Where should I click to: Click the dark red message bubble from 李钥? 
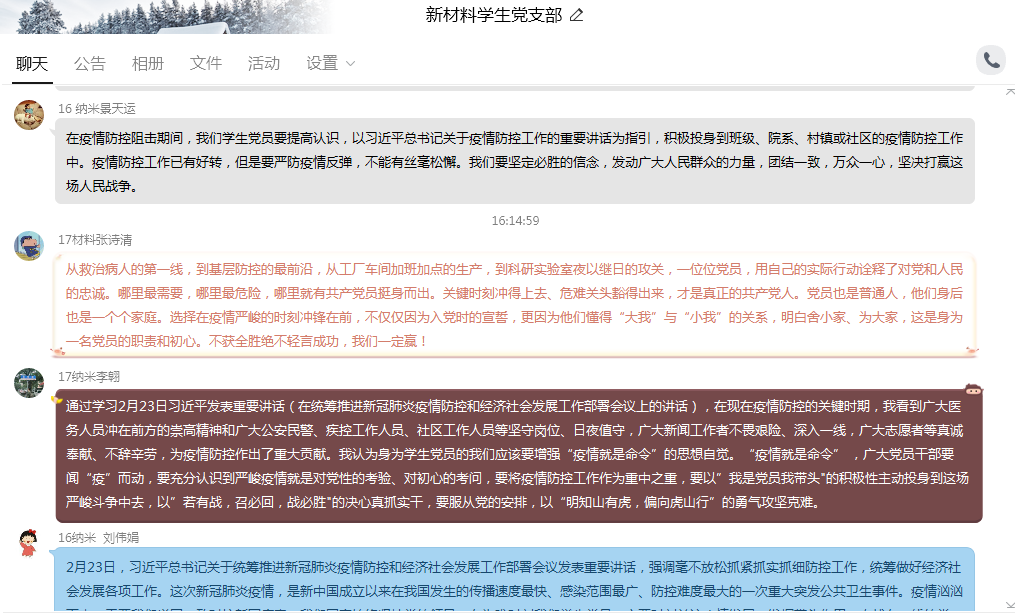point(519,455)
